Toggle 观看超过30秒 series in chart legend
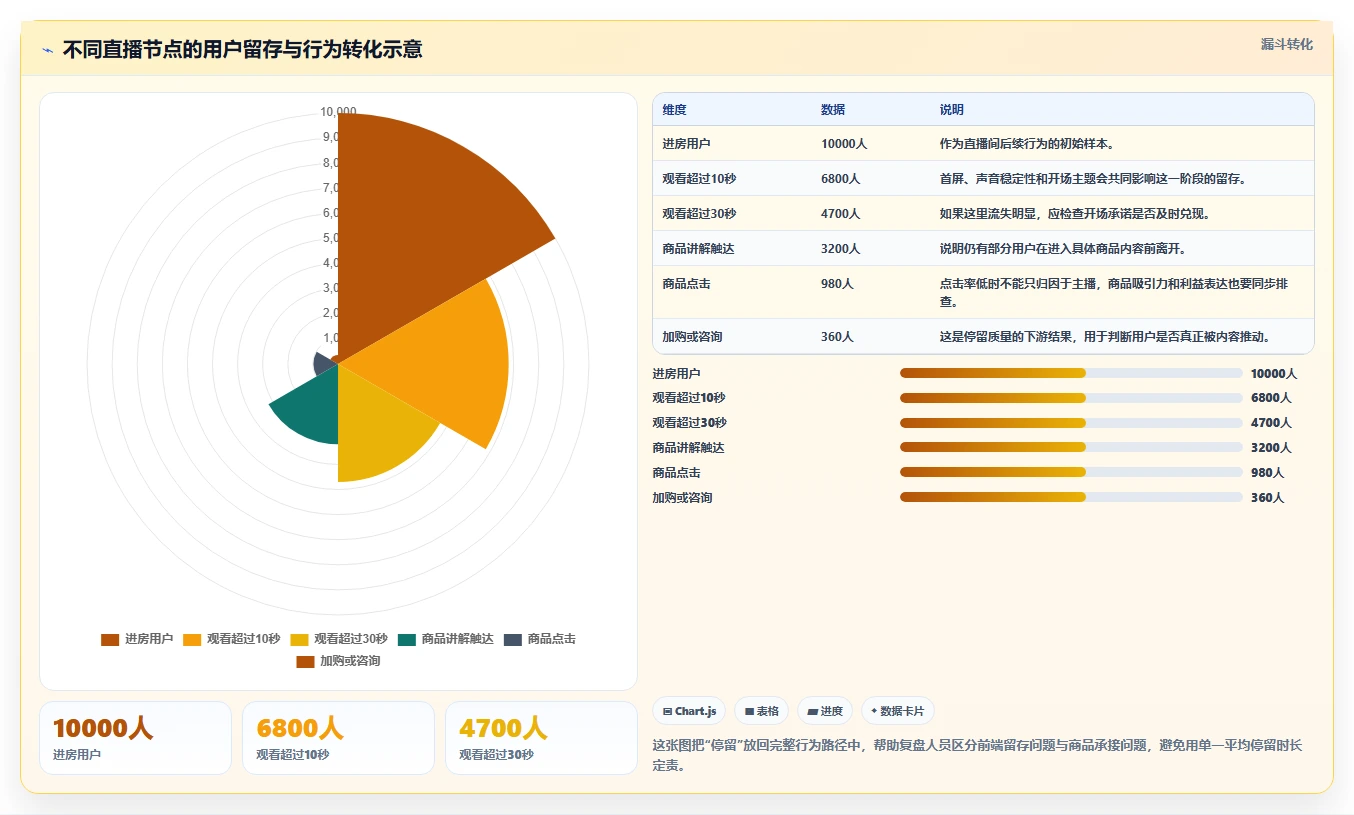 tap(339, 639)
